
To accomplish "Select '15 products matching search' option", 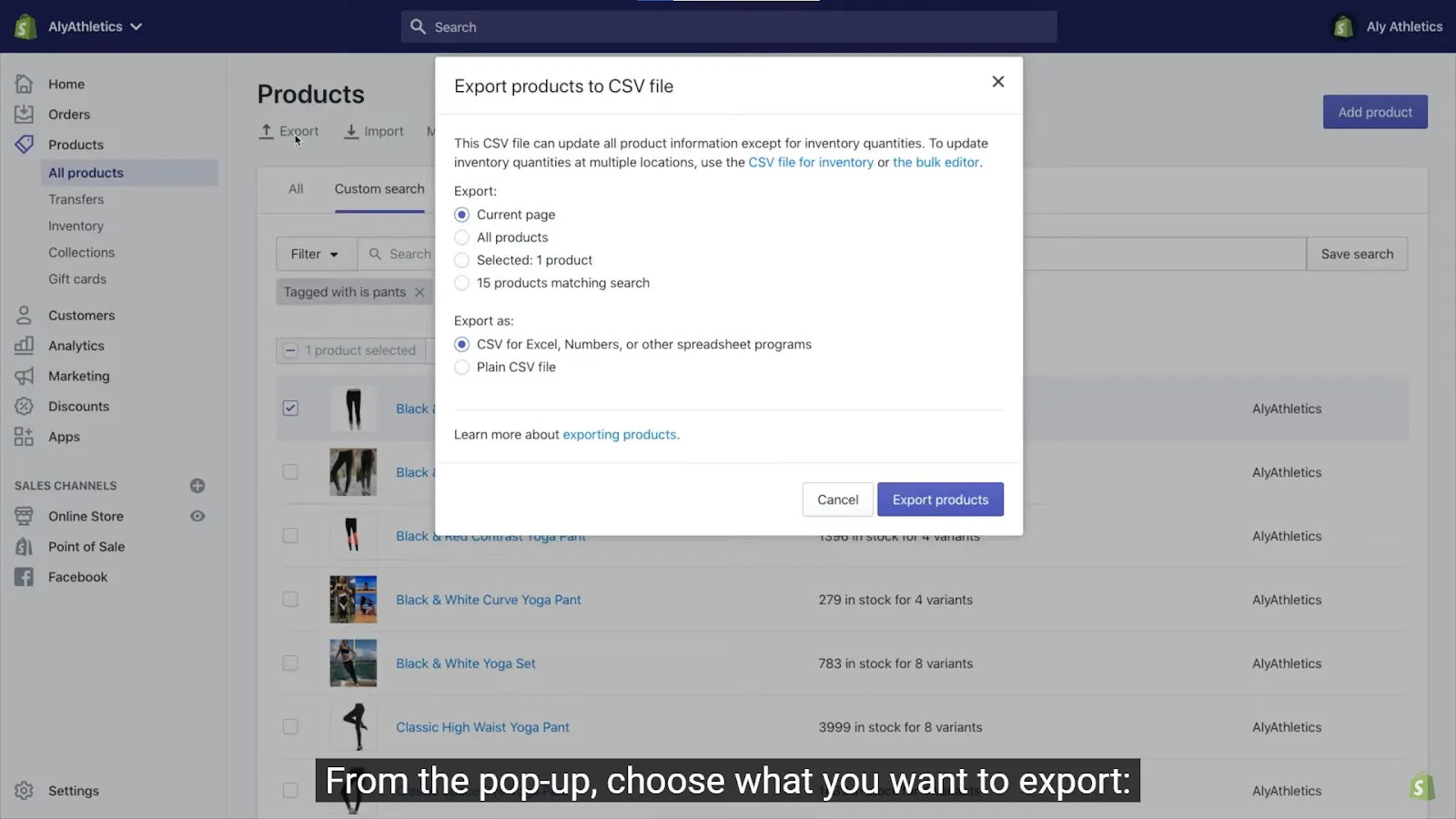I will click(462, 283).
